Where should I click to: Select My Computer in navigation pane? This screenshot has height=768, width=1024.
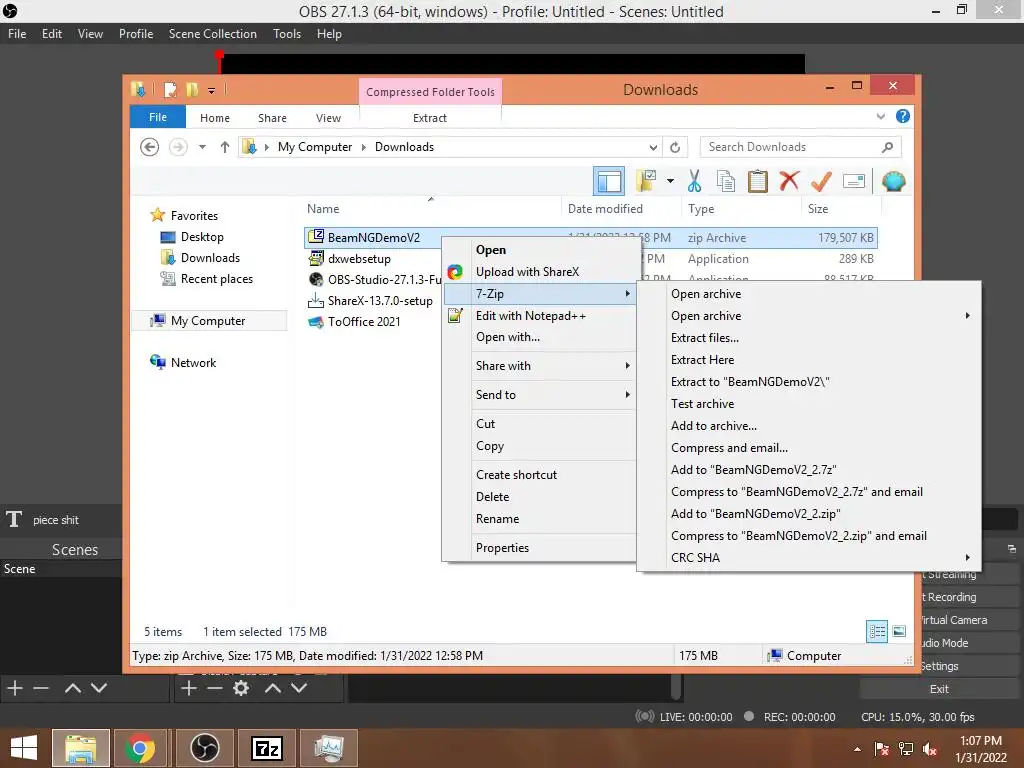tap(208, 321)
